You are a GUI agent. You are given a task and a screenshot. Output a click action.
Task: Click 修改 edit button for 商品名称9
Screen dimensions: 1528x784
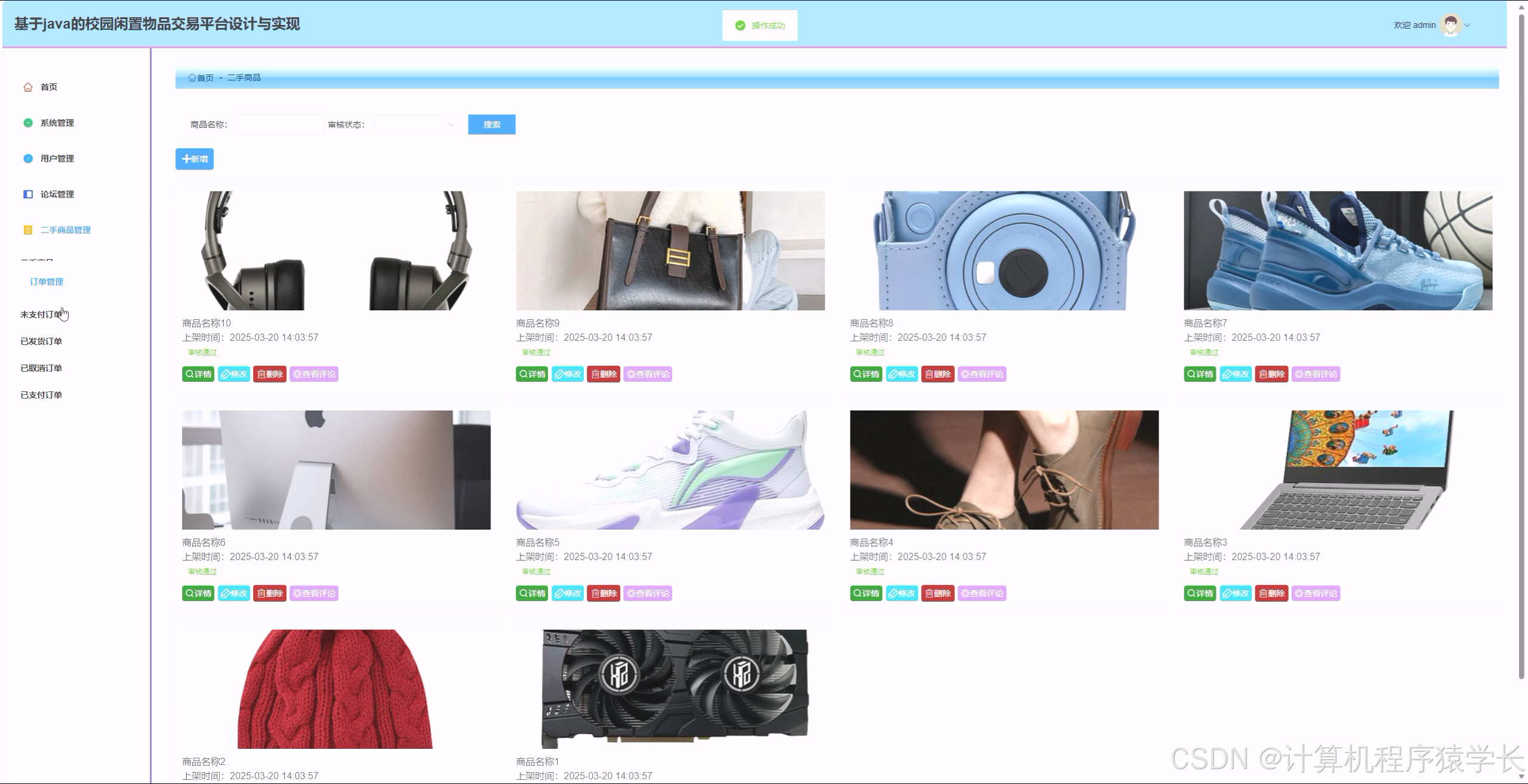568,374
